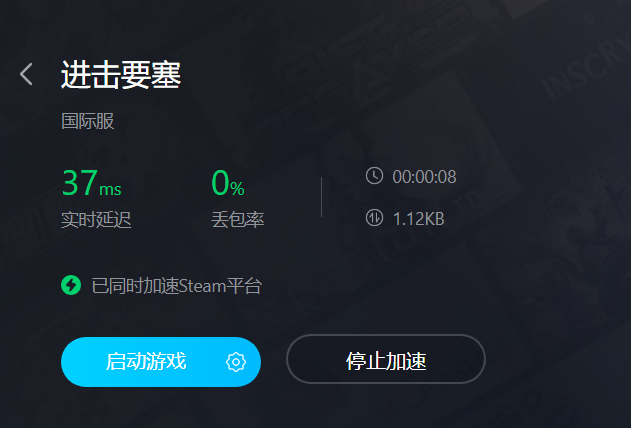
Task: Click the vertical divider between stats
Action: click(321, 197)
